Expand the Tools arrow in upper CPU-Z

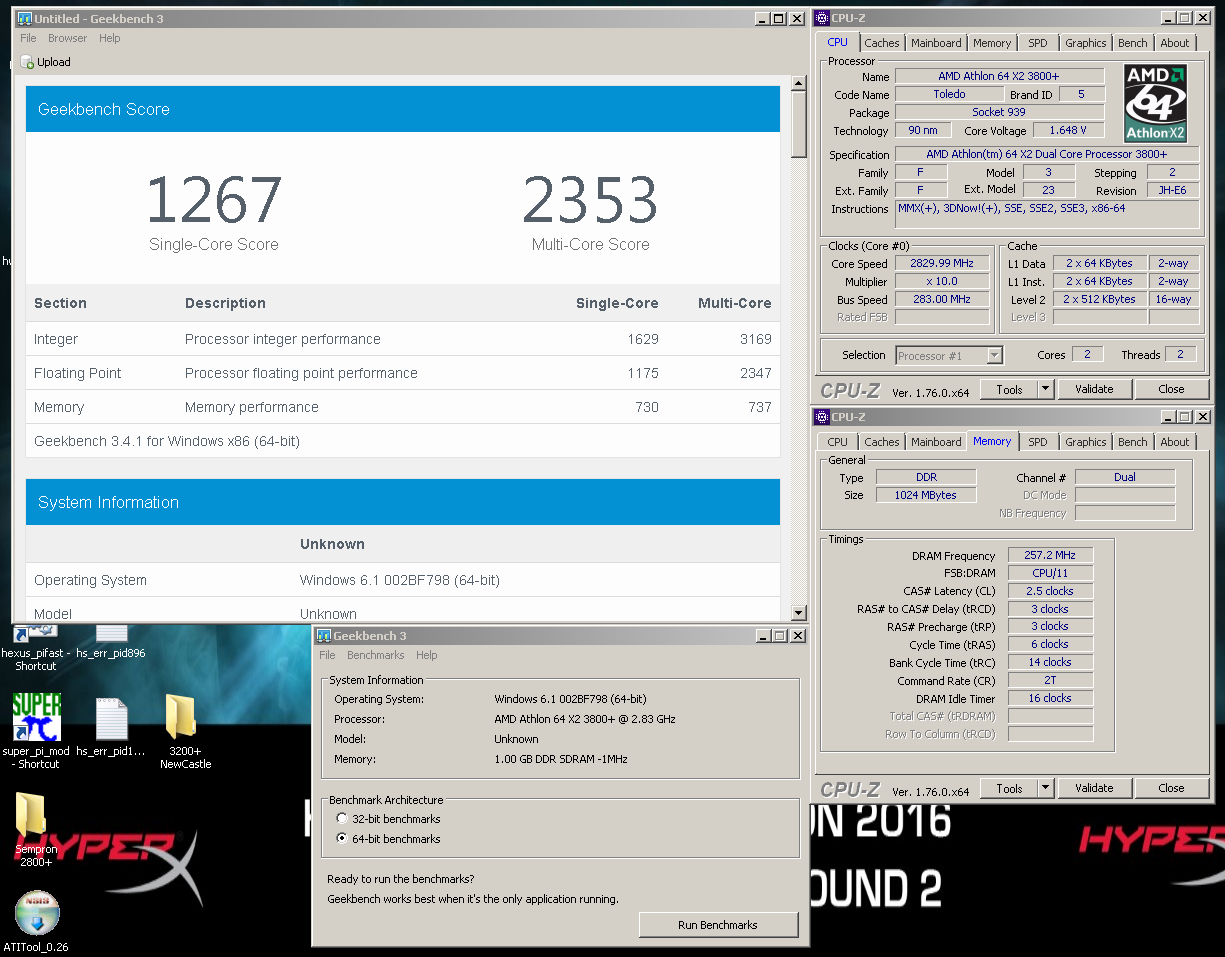tap(1046, 389)
